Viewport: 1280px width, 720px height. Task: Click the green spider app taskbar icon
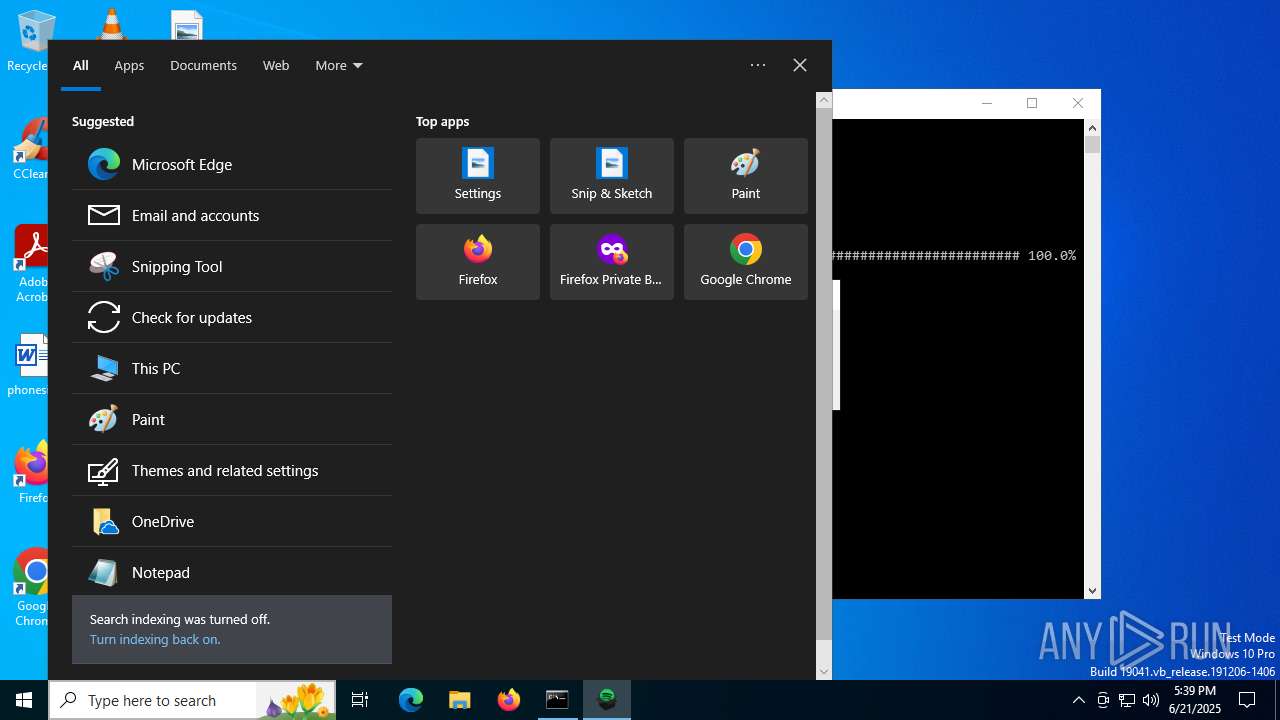coord(607,700)
